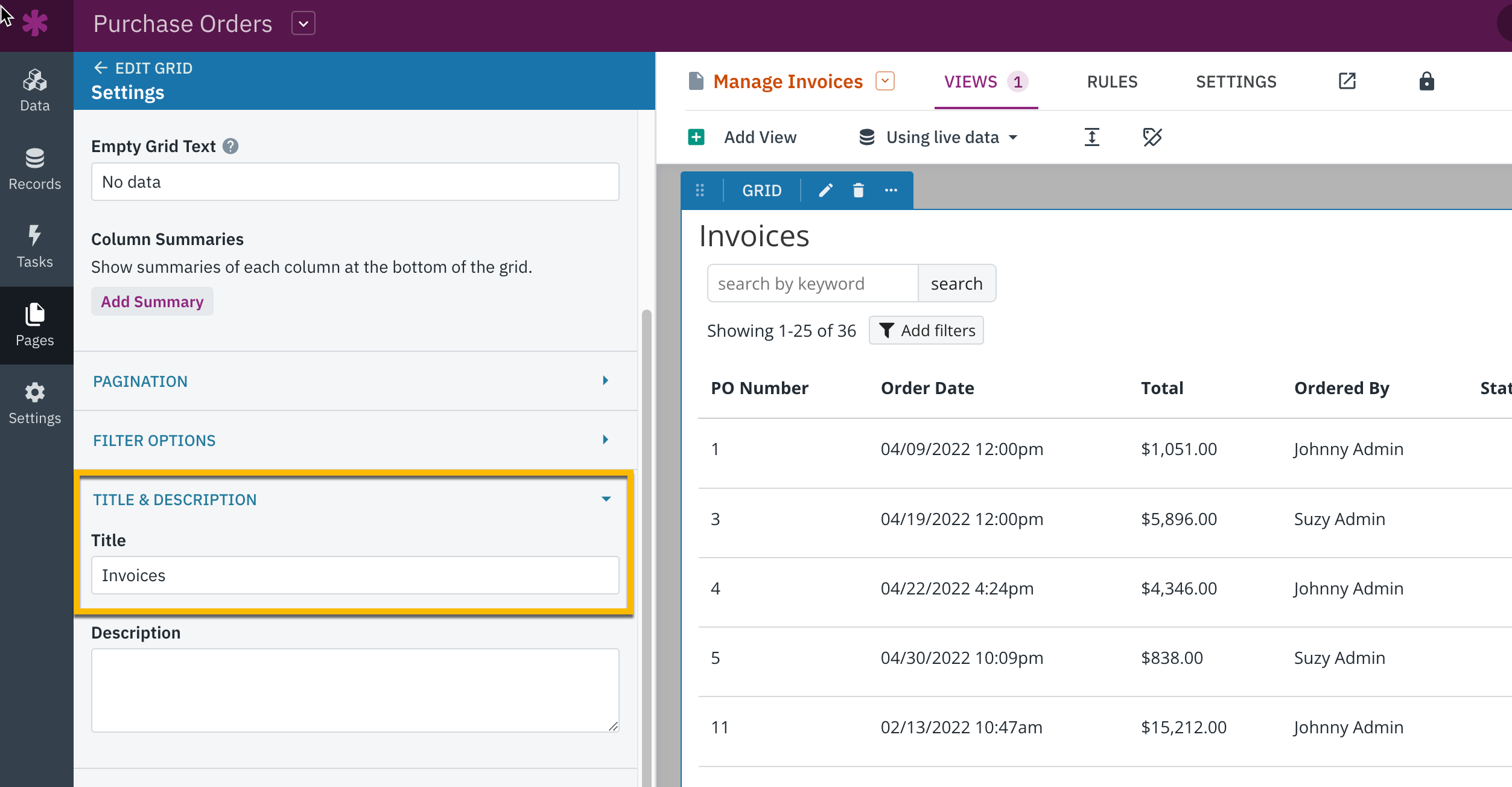Click Add View text button
The width and height of the screenshot is (1512, 787).
coord(760,137)
